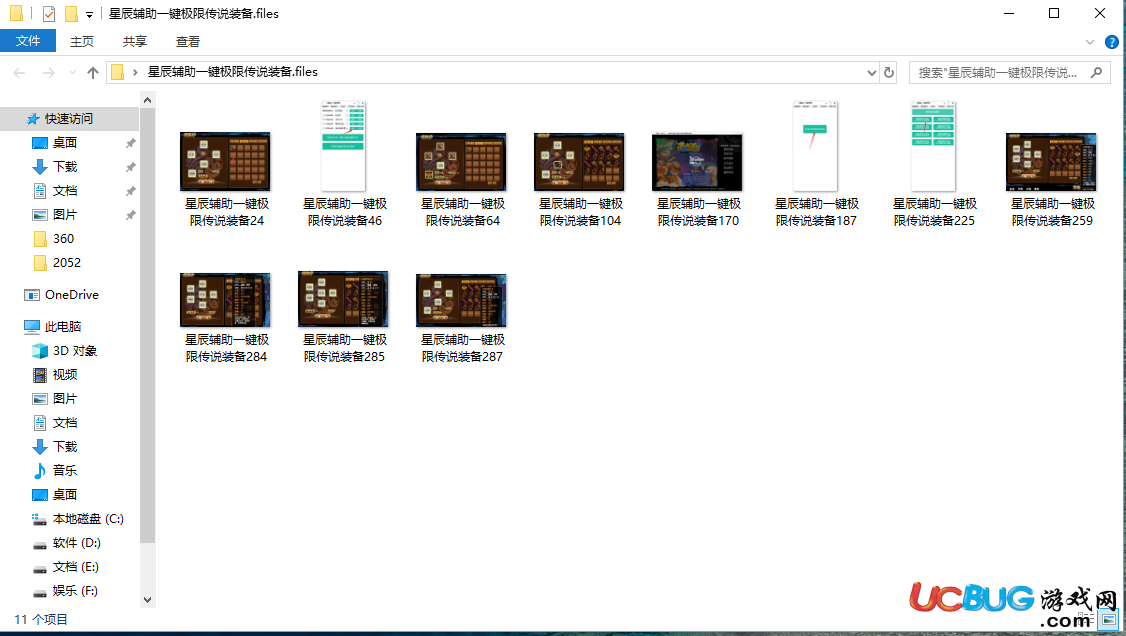Open the recent locations dropdown arrow

[x=72, y=73]
